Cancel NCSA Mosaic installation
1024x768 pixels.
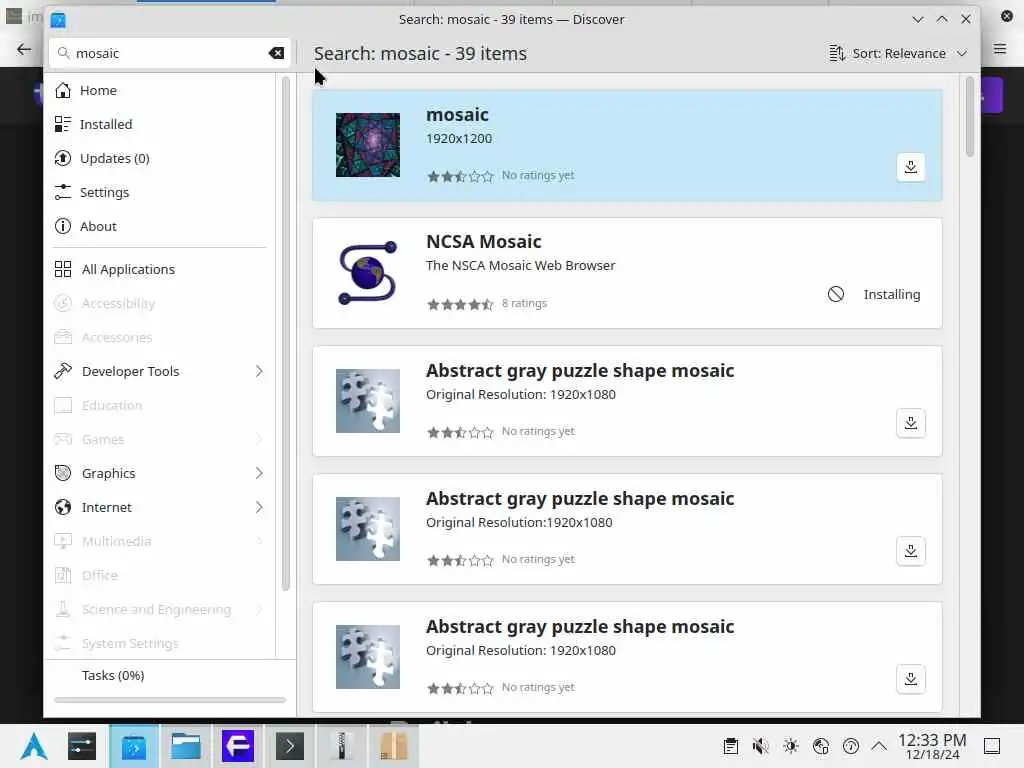[836, 294]
